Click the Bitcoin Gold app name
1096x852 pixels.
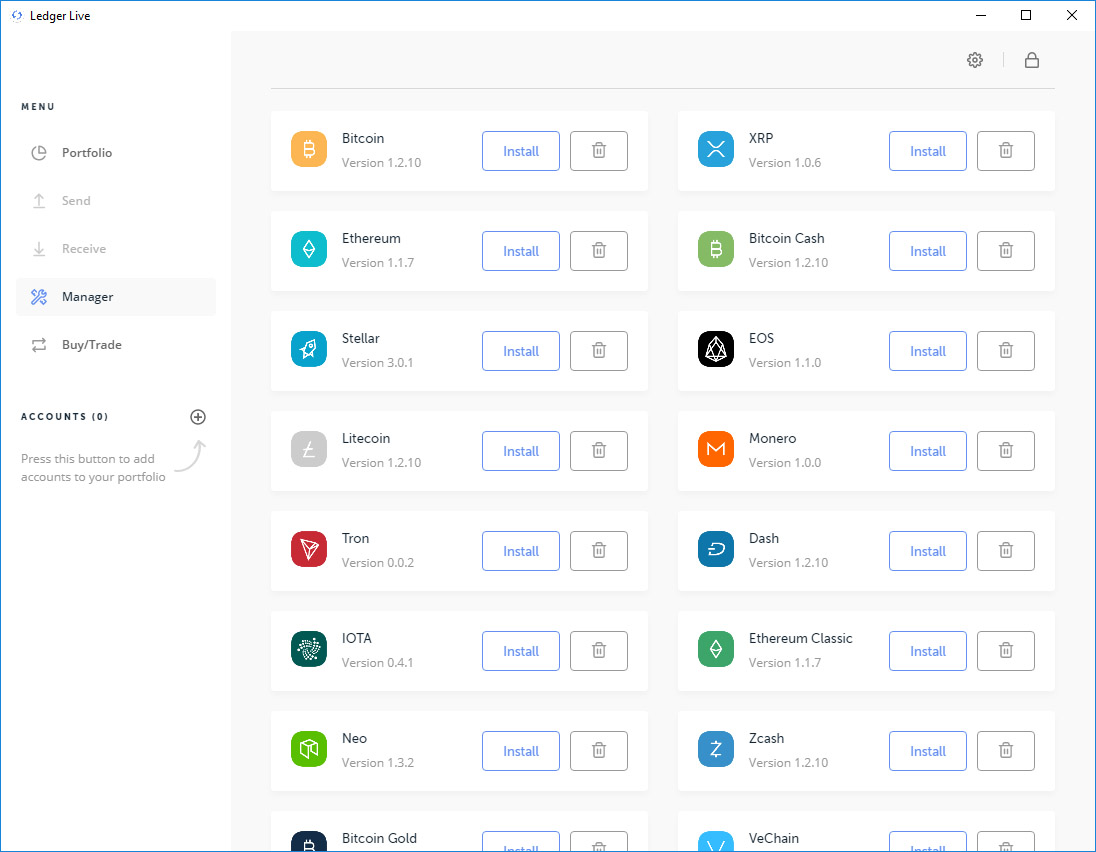(x=379, y=838)
